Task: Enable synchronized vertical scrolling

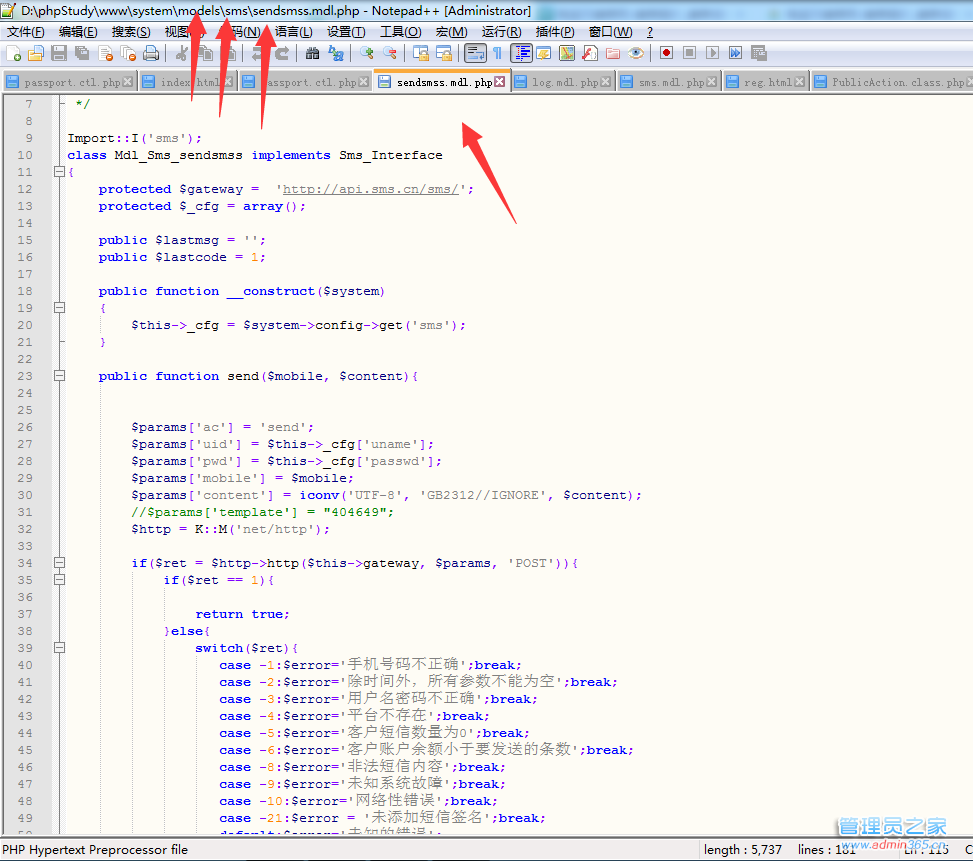Action: 421,53
